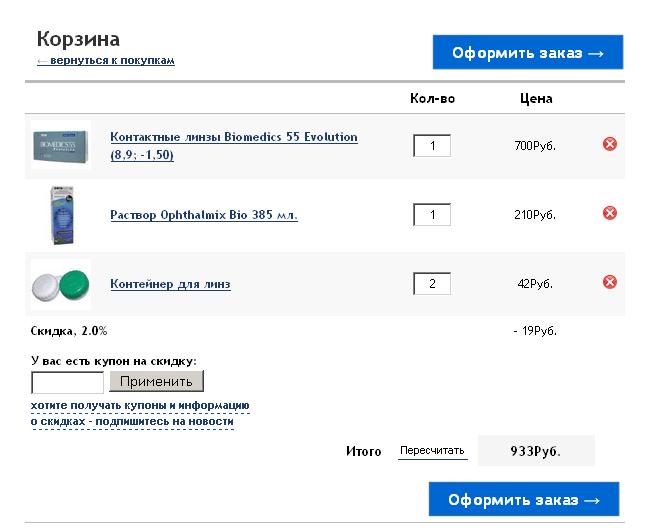Click the coupon code input field
This screenshot has width=669, height=528.
pyautogui.click(x=67, y=382)
